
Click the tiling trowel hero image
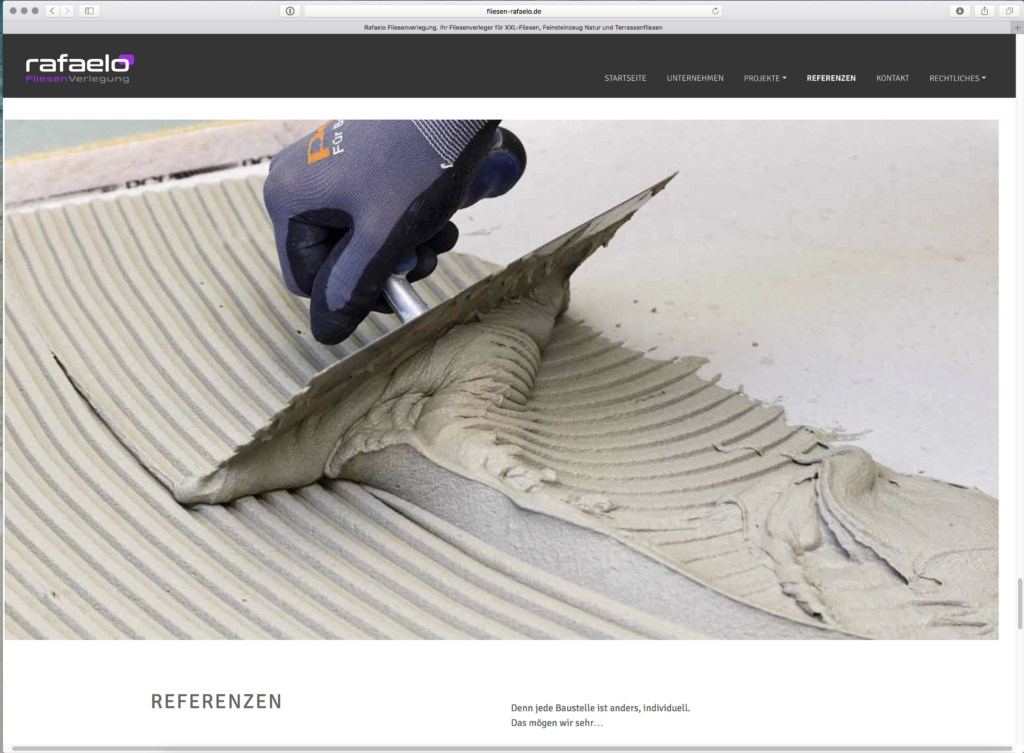coord(501,380)
